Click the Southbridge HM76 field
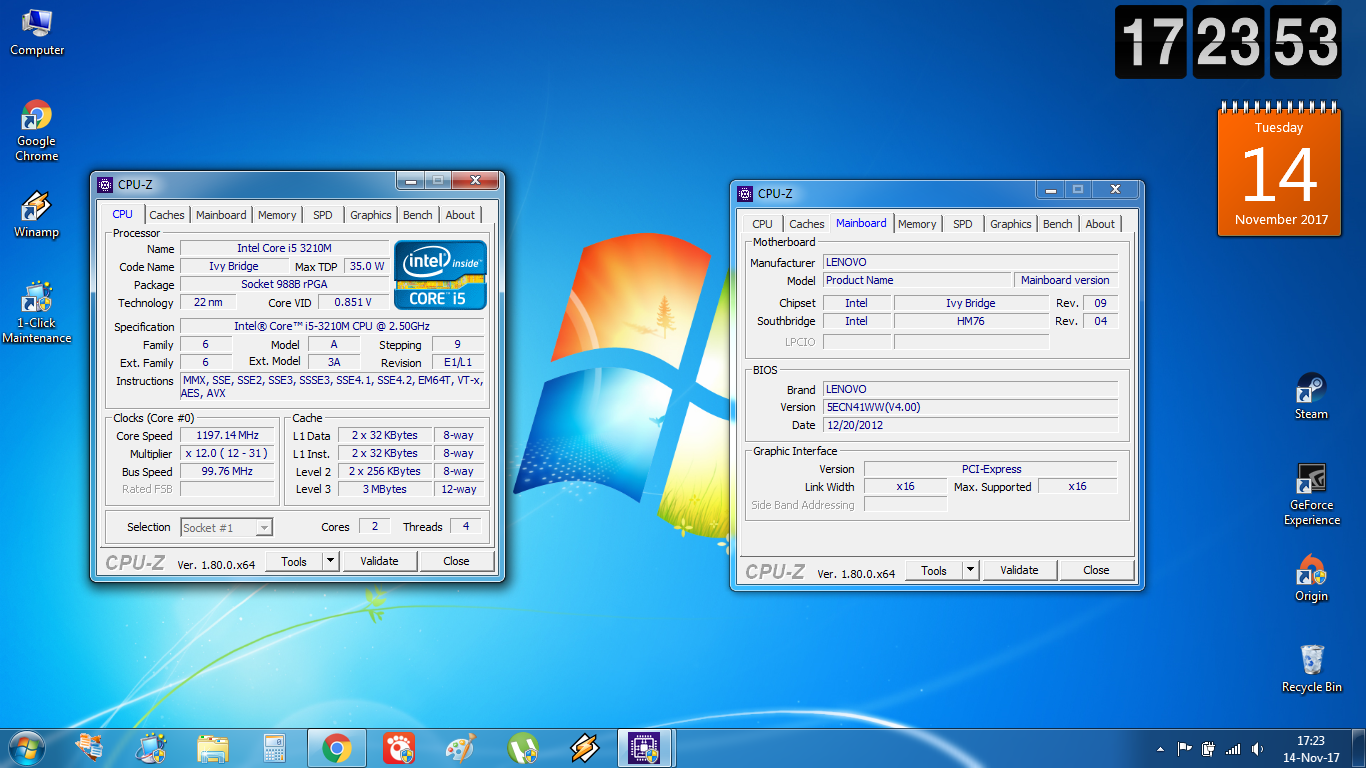 (x=971, y=321)
